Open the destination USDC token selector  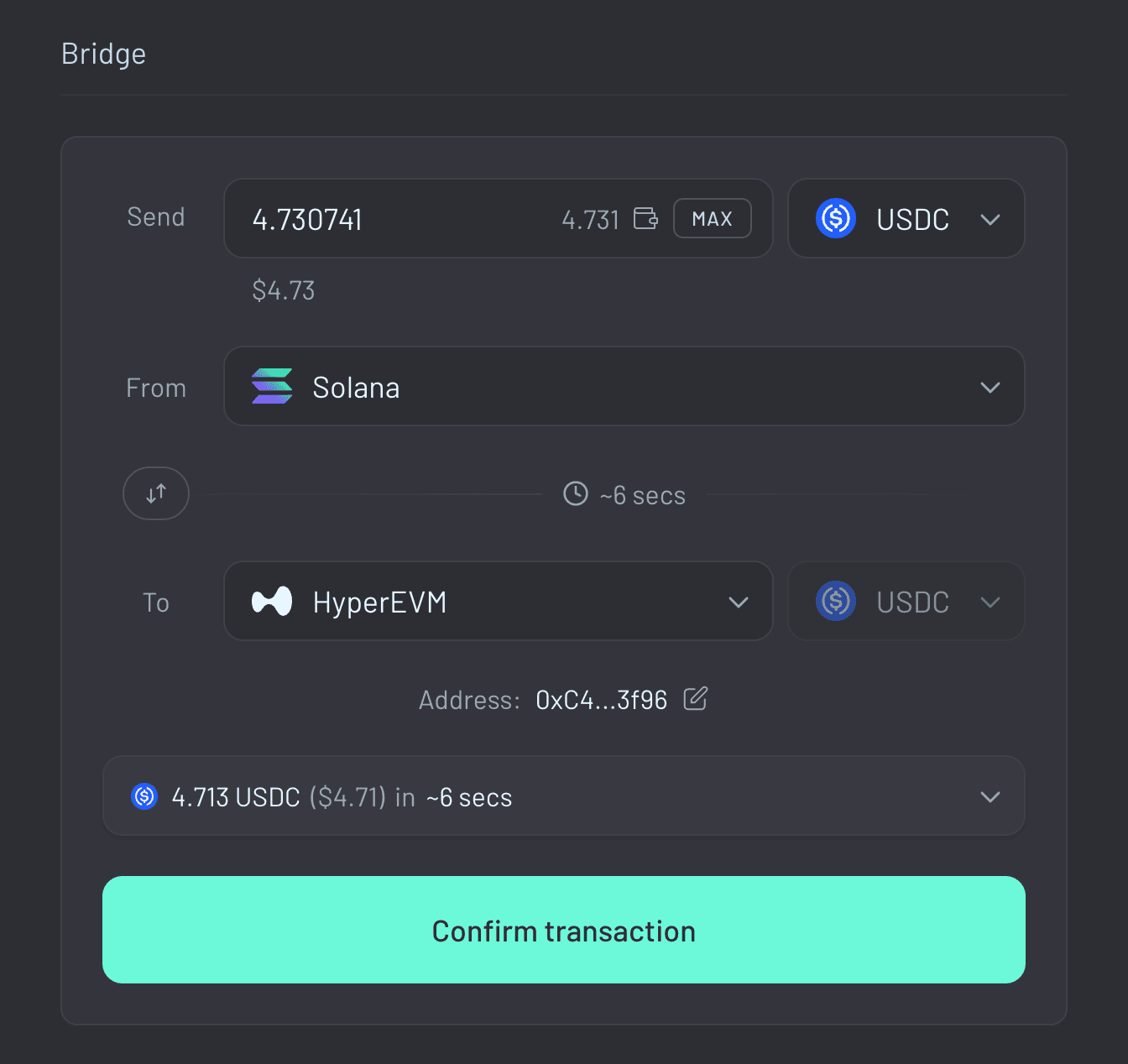coord(906,601)
